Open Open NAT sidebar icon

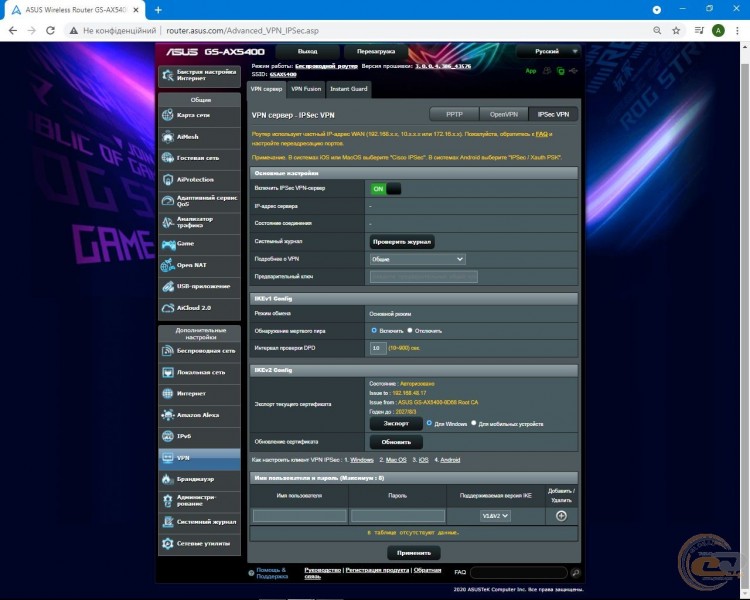click(167, 265)
